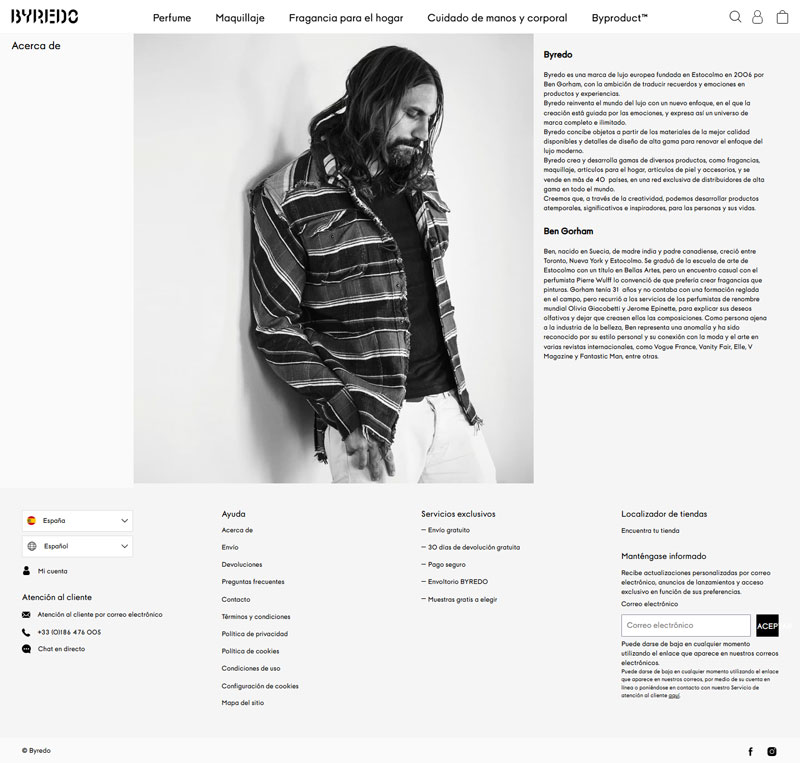Click the Ayuda footer heading
Image resolution: width=800 pixels, height=763 pixels.
(234, 514)
